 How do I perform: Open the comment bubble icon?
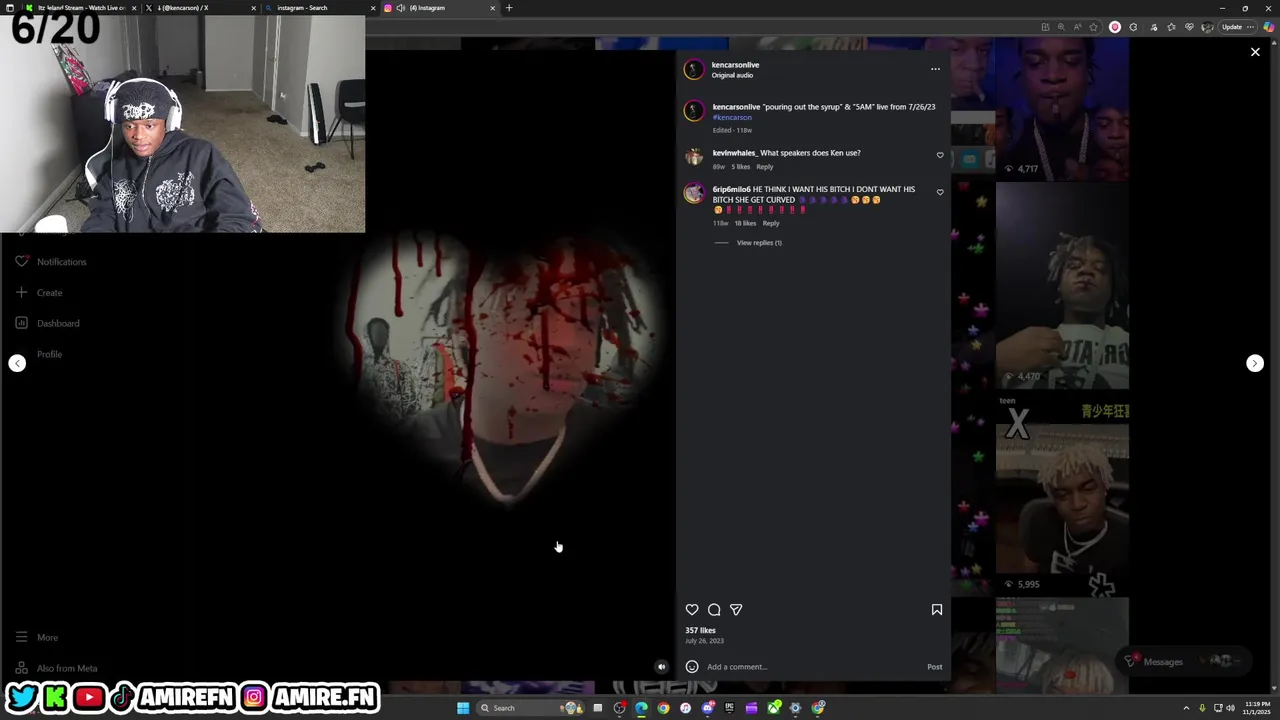click(714, 610)
